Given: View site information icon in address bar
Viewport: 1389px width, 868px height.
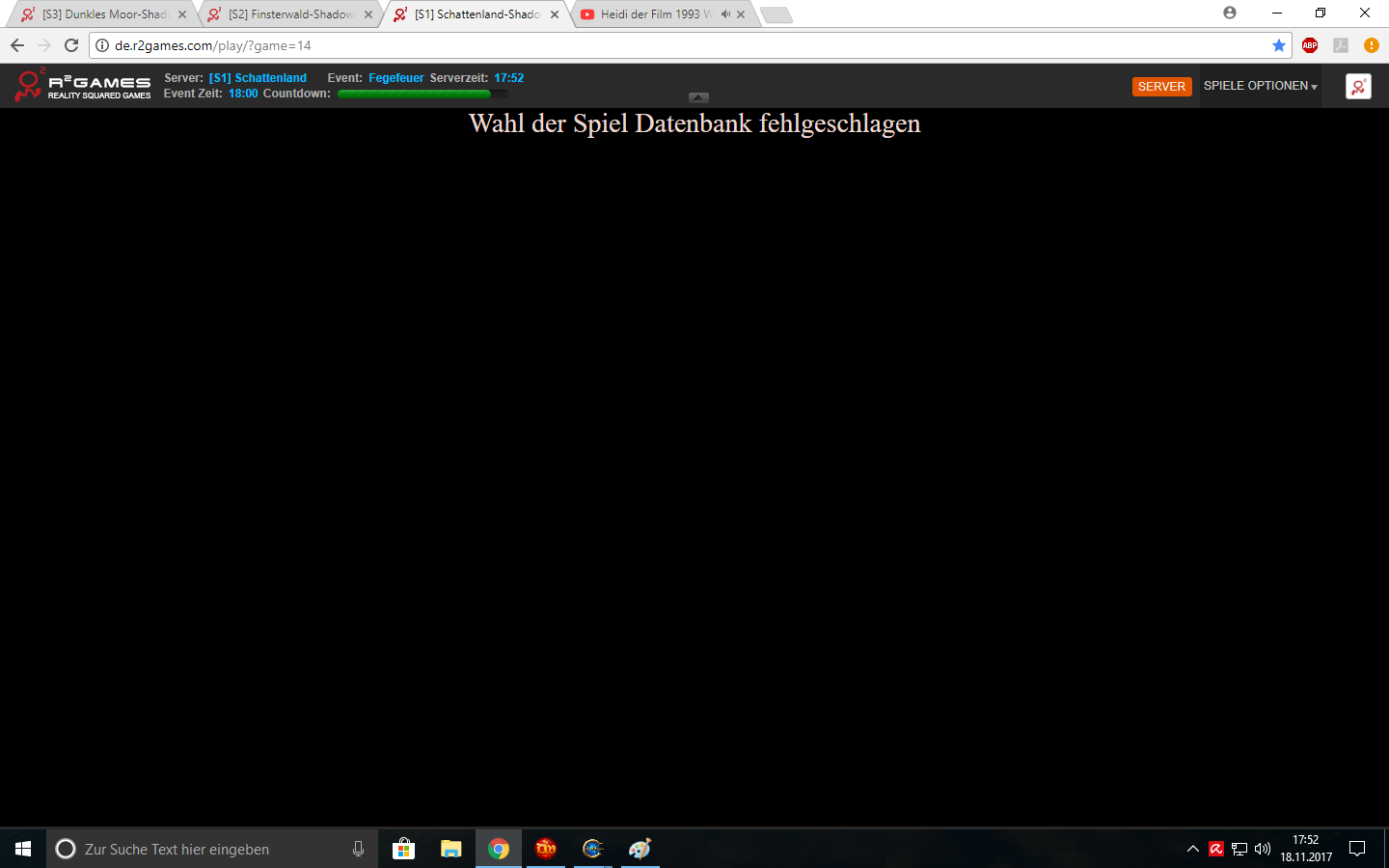Looking at the screenshot, I should pyautogui.click(x=102, y=45).
